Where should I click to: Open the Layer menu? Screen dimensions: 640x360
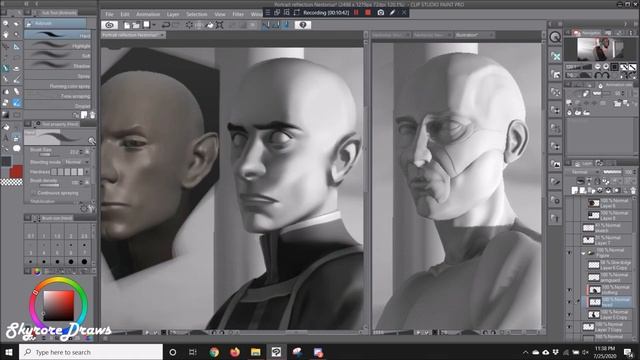click(x=173, y=14)
